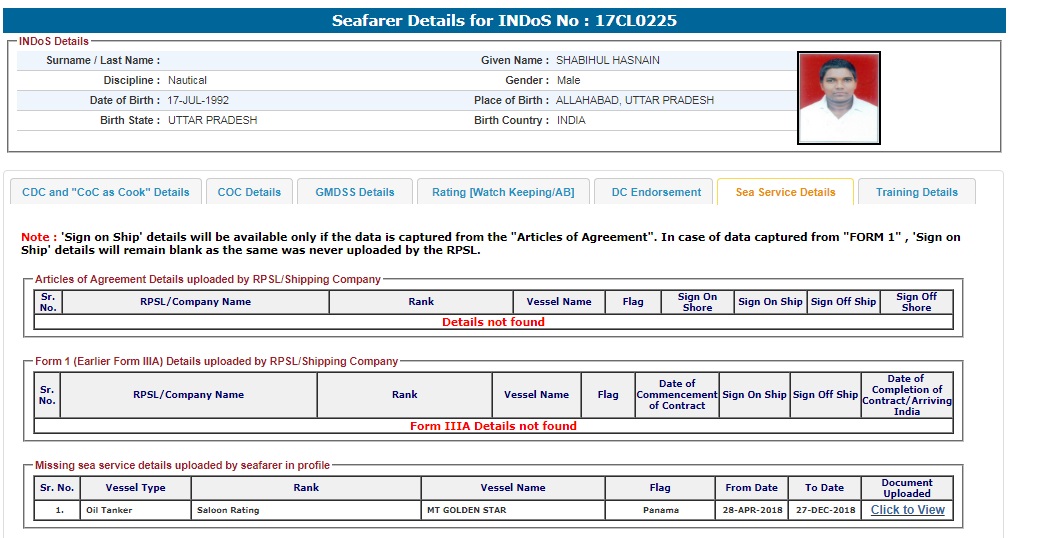Screen dimensions: 1053x538
Task: Click the seafarer's profile photo
Action: coord(838,98)
